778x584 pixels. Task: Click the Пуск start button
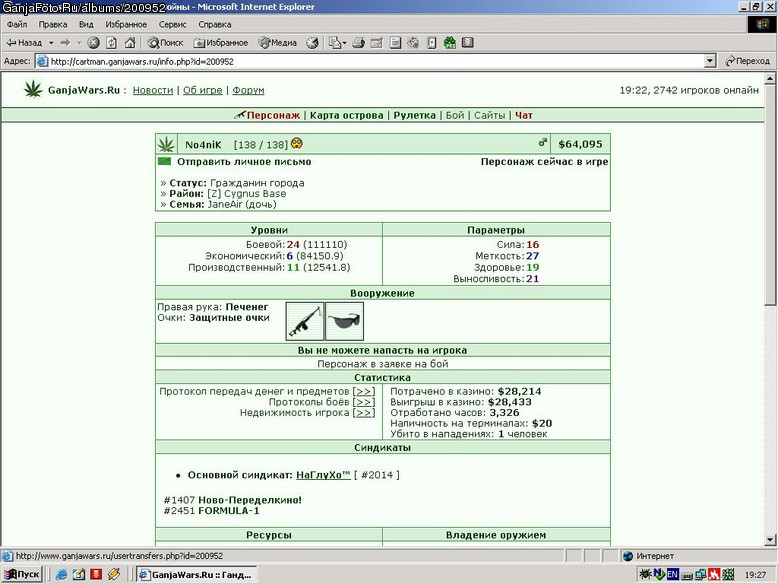[22, 575]
